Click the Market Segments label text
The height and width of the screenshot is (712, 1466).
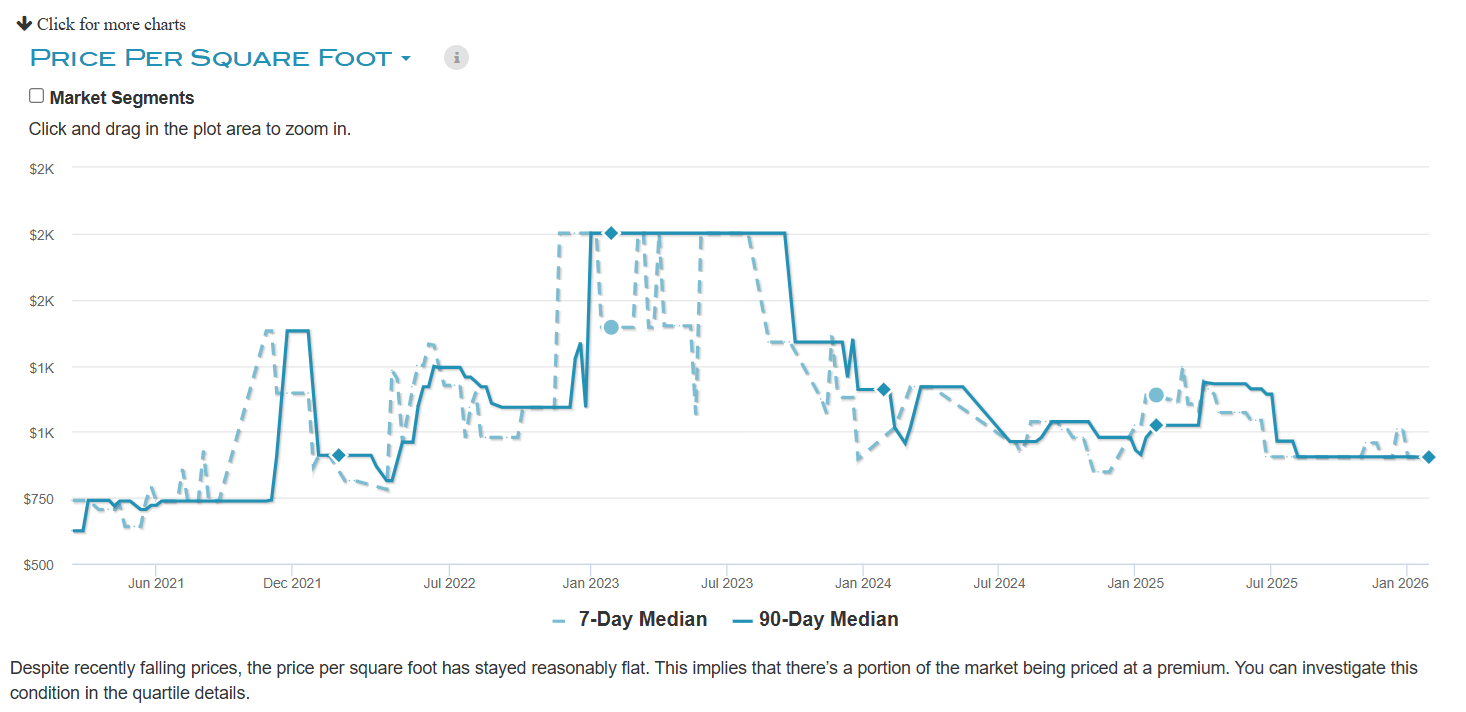click(x=121, y=98)
